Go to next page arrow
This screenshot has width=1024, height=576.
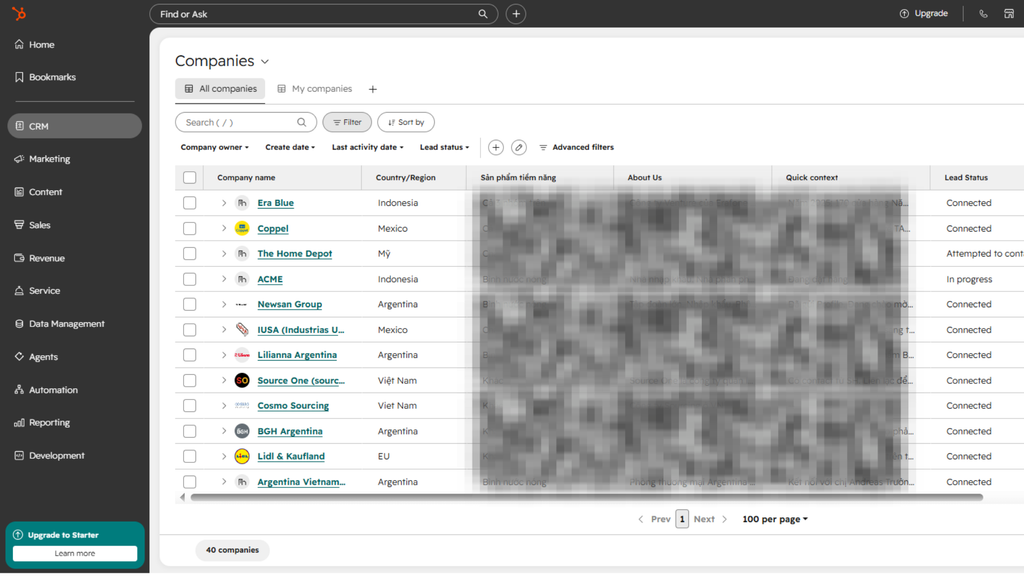[x=724, y=519]
